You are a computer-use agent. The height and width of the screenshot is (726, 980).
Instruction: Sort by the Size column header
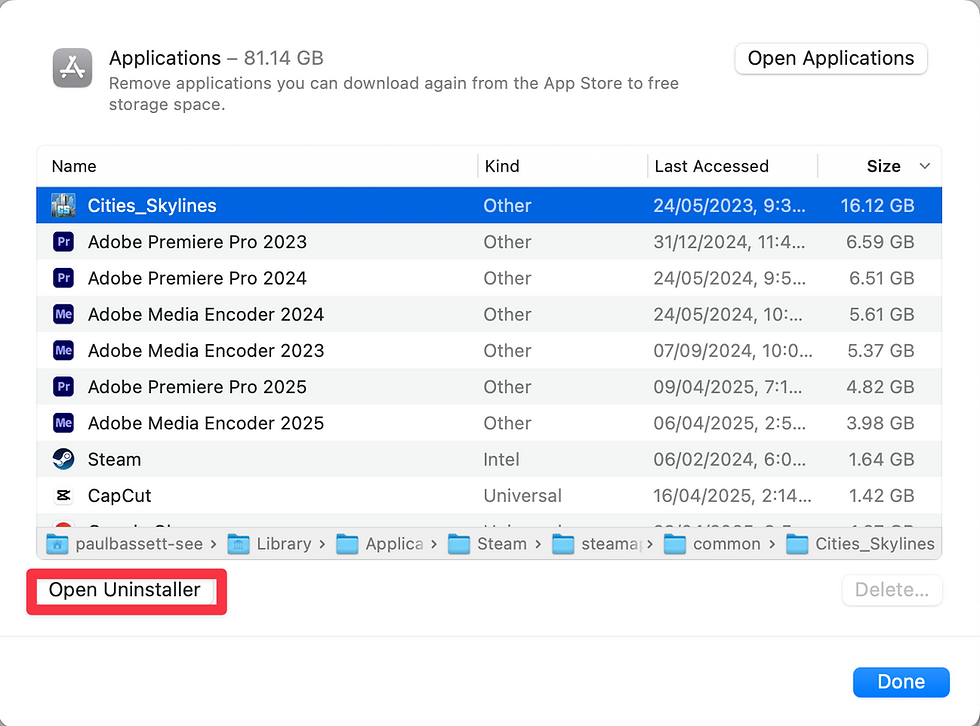click(x=884, y=166)
